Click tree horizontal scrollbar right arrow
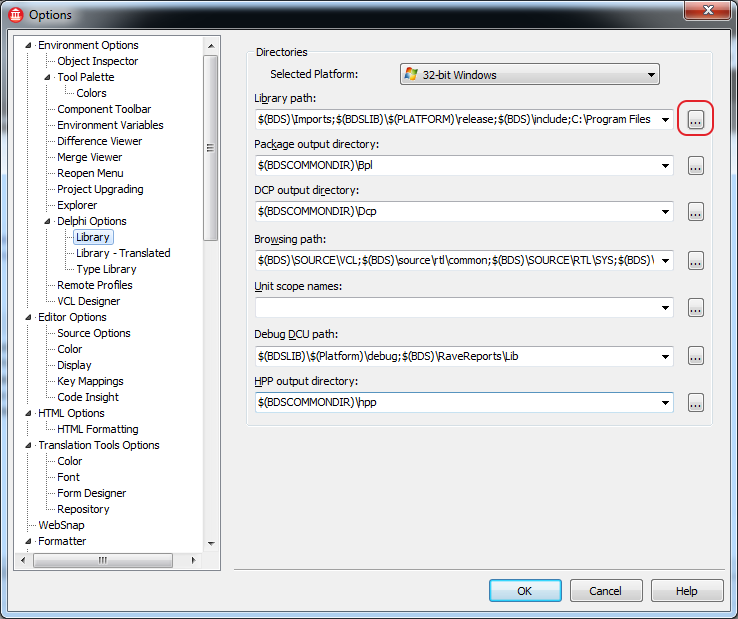Screen dimensions: 738x619 tap(193, 560)
